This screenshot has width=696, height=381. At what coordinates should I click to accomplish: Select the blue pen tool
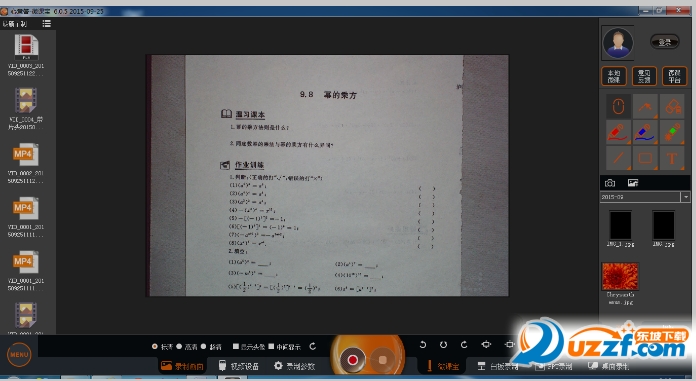coord(645,132)
